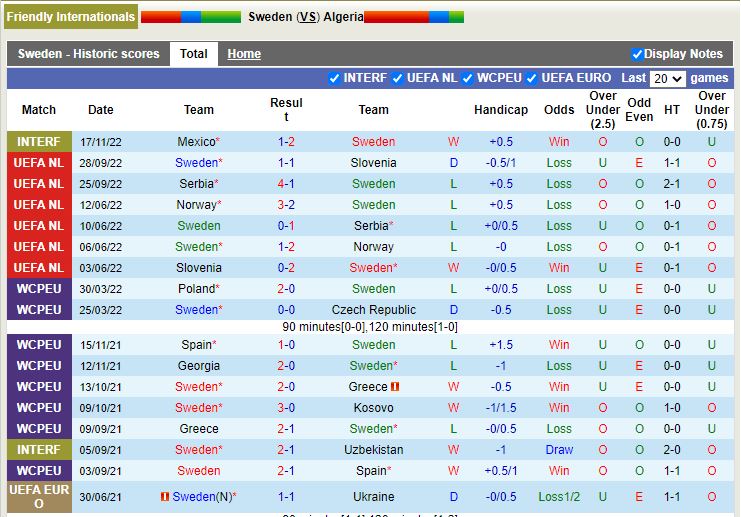The width and height of the screenshot is (741, 517).
Task: Switch to the Total tab
Action: 194,54
